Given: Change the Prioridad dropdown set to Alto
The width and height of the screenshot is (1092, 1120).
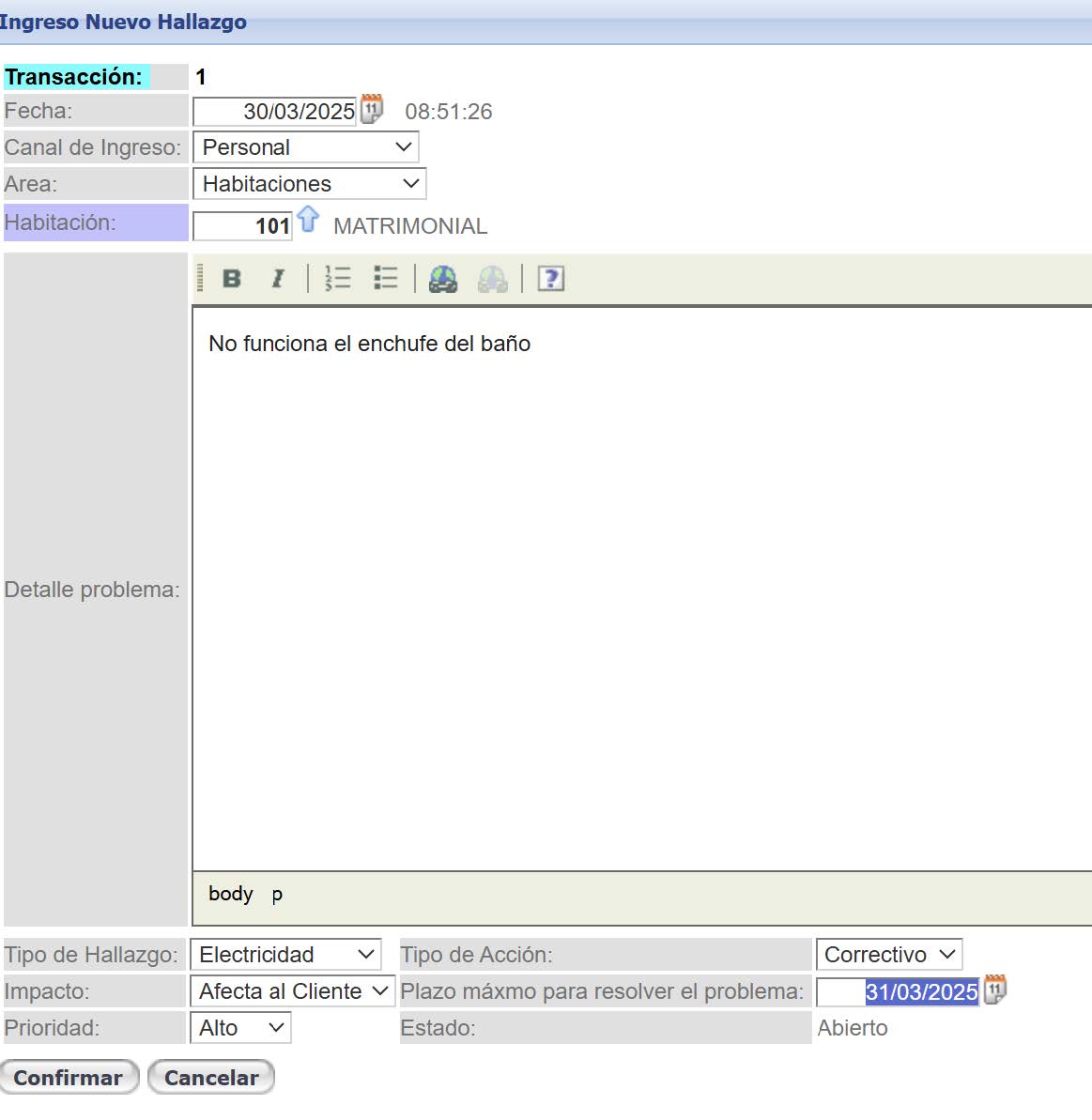Looking at the screenshot, I should [240, 1028].
